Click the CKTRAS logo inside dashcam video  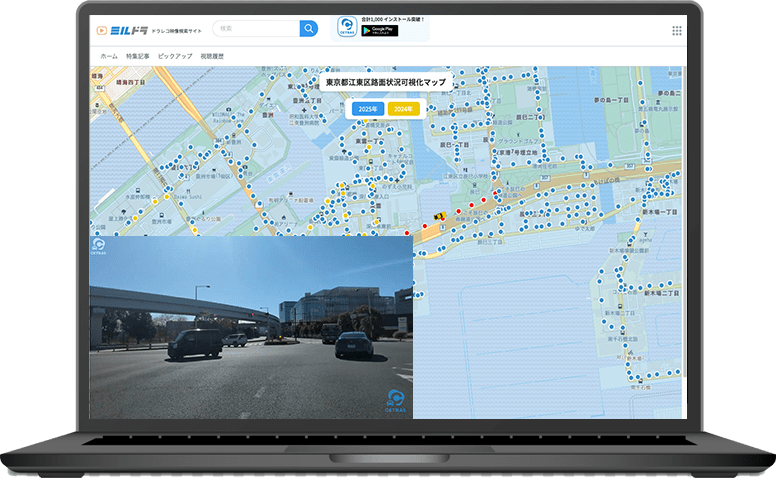[x=395, y=400]
